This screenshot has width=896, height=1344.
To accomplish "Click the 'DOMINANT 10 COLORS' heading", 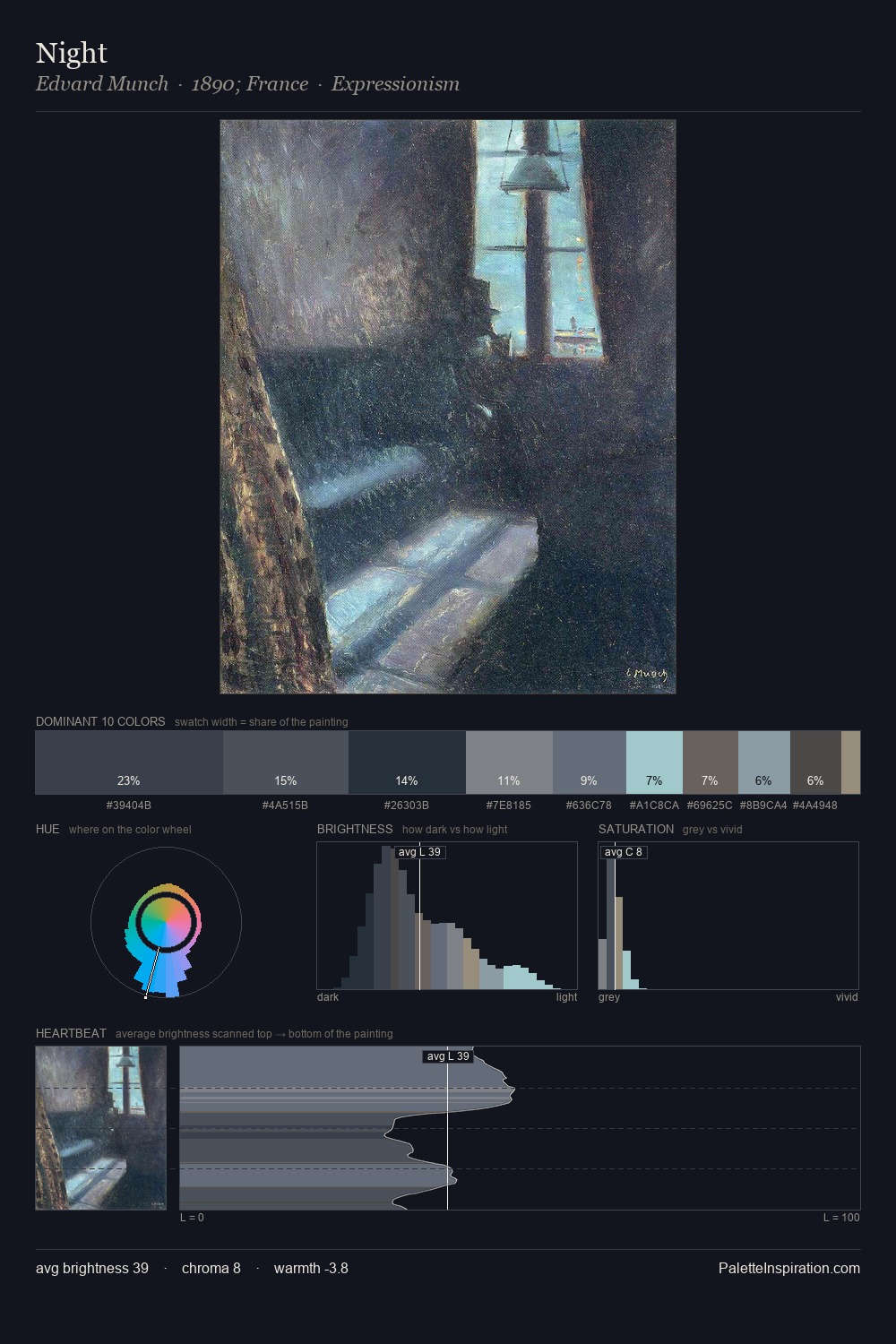I will pyautogui.click(x=100, y=721).
